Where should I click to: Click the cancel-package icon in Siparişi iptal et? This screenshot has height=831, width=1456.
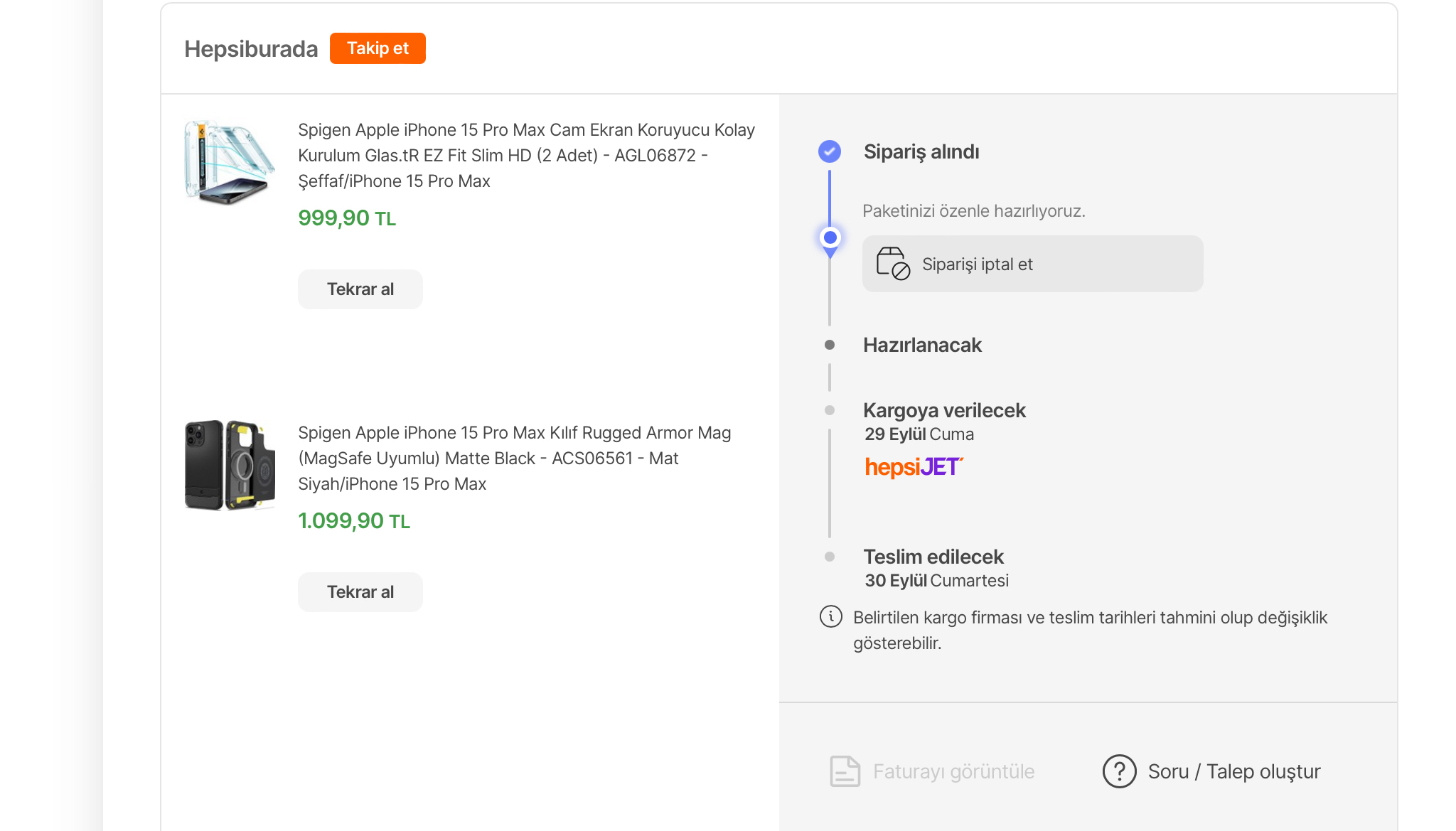893,264
